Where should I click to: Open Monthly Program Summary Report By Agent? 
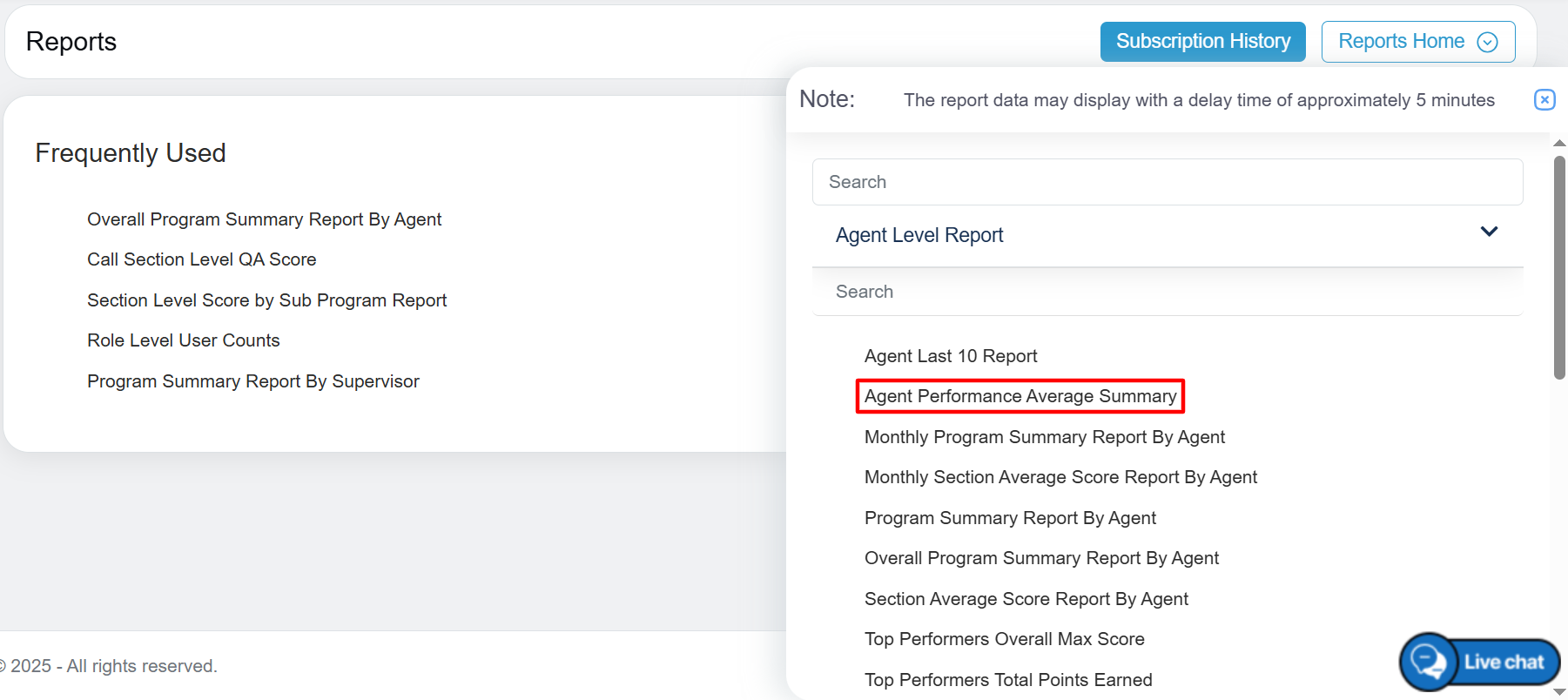[1044, 437]
